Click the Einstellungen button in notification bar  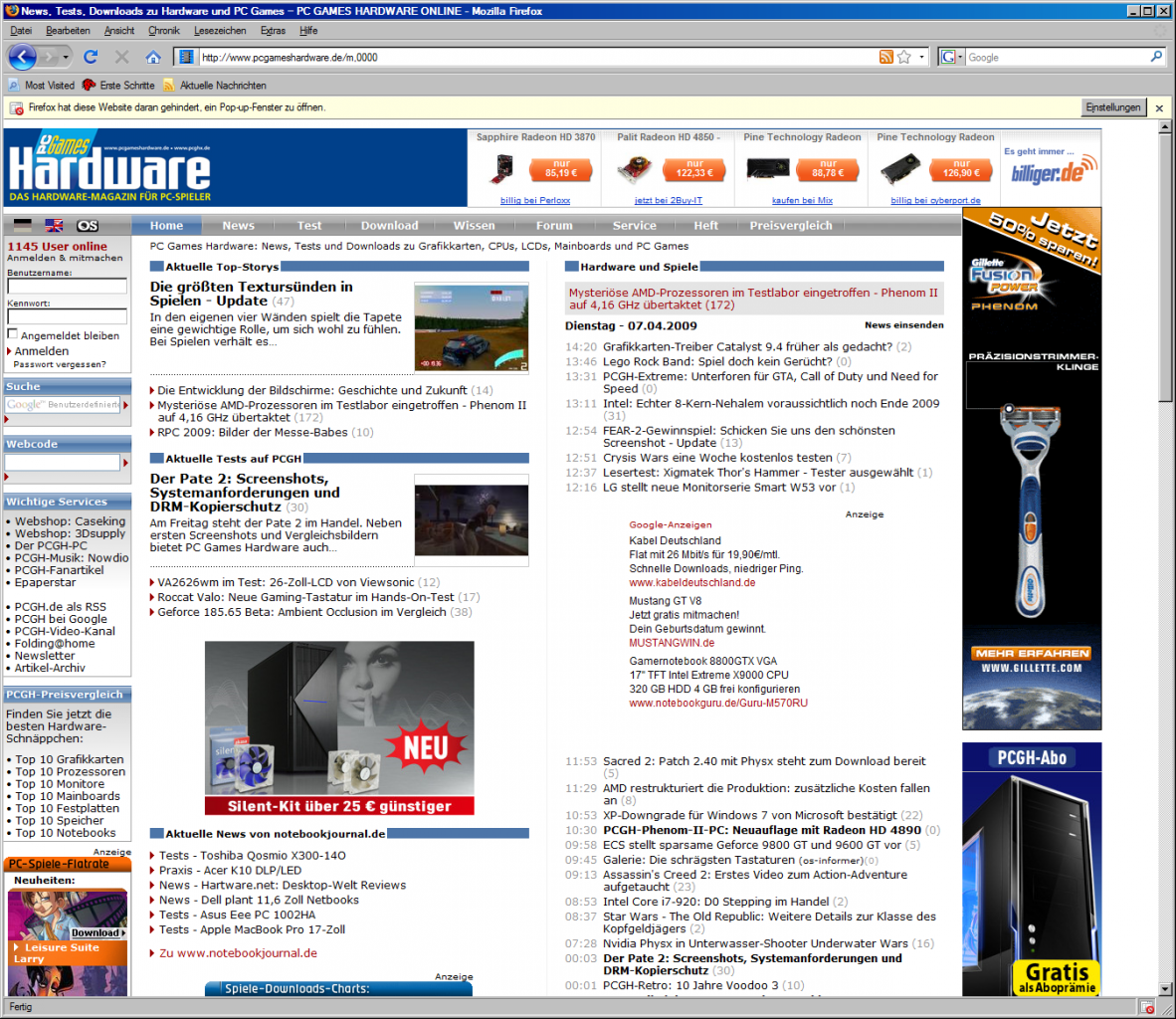1113,107
